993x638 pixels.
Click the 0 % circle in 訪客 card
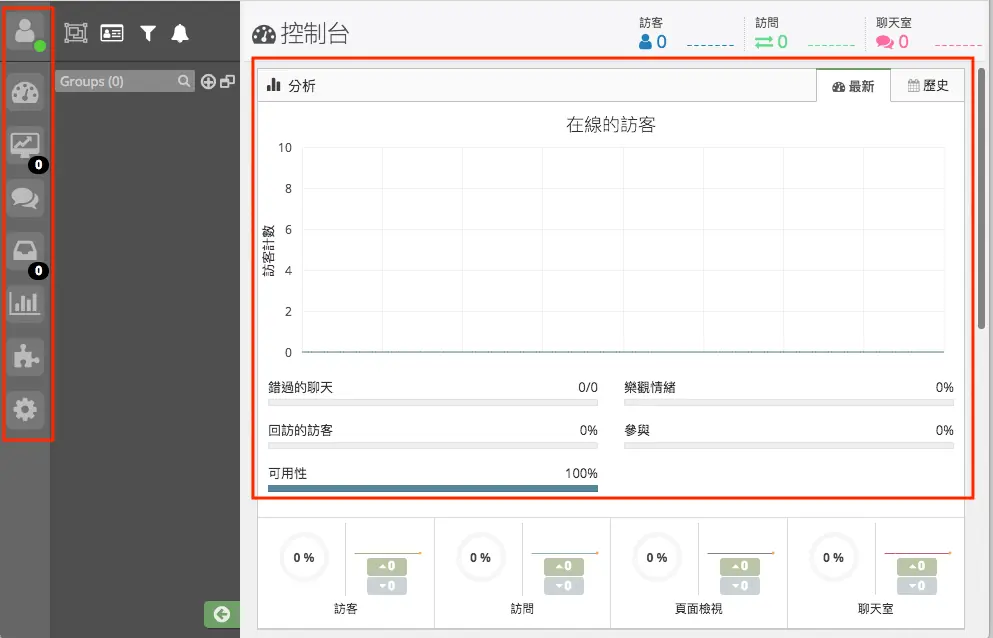(304, 558)
